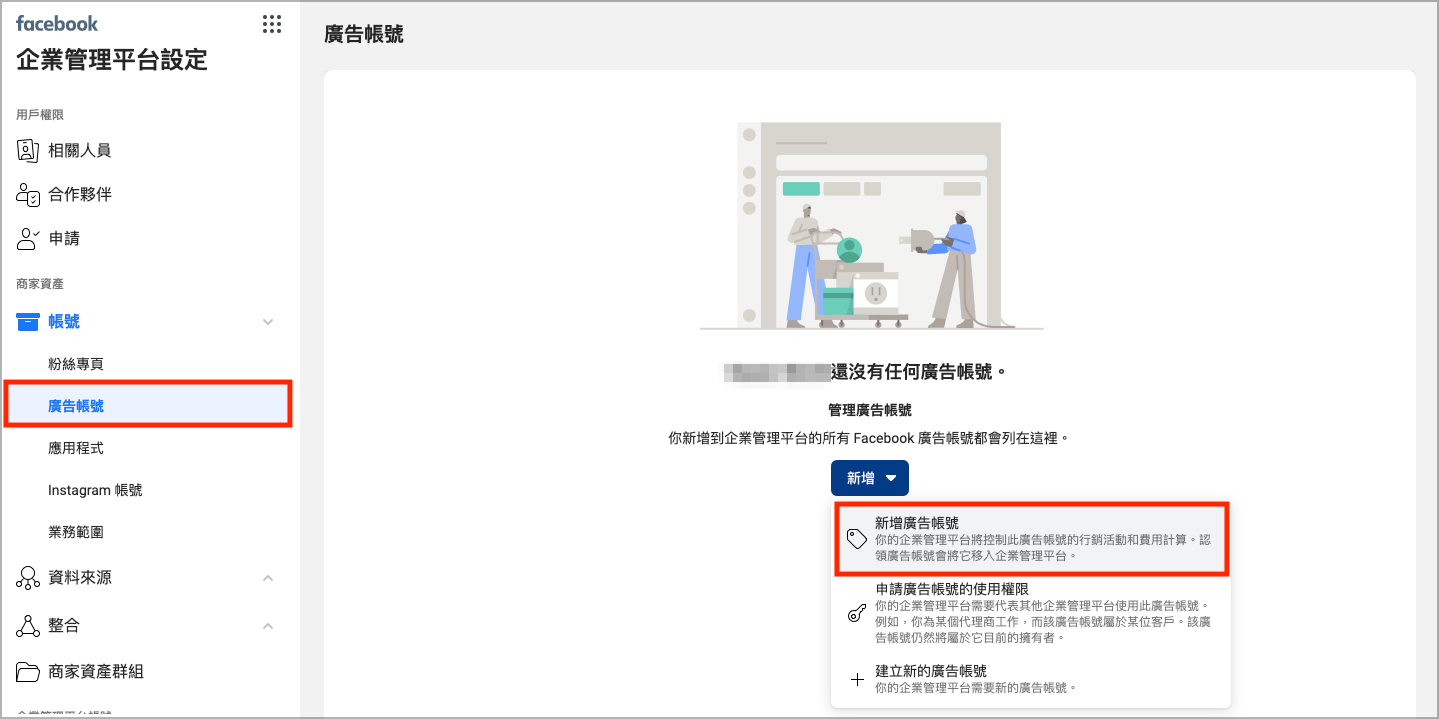
Task: Click the plus icon beside 建立新的廣告帳號
Action: click(857, 678)
